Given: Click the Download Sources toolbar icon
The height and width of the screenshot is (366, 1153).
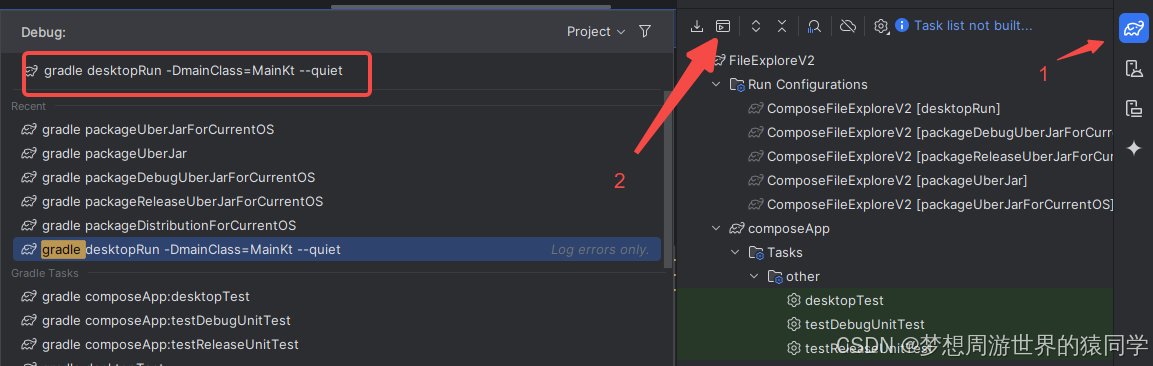Looking at the screenshot, I should (x=696, y=26).
